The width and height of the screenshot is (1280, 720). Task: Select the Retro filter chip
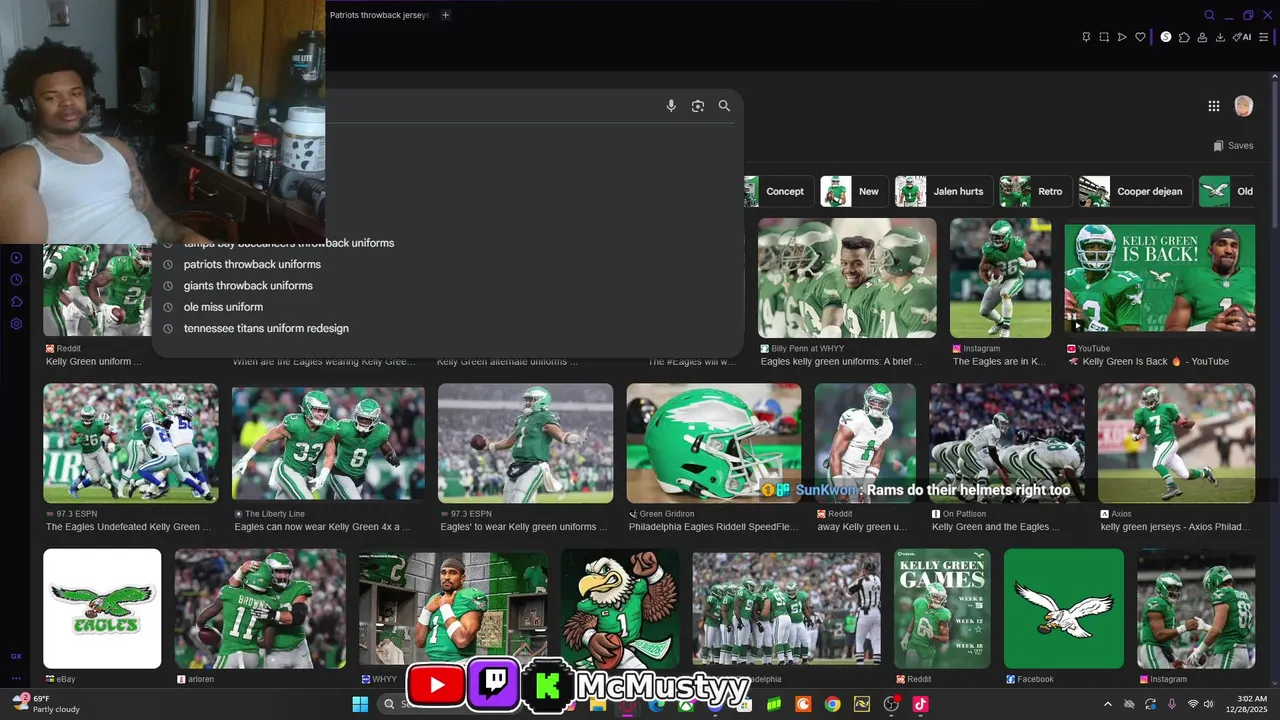pyautogui.click(x=1036, y=191)
